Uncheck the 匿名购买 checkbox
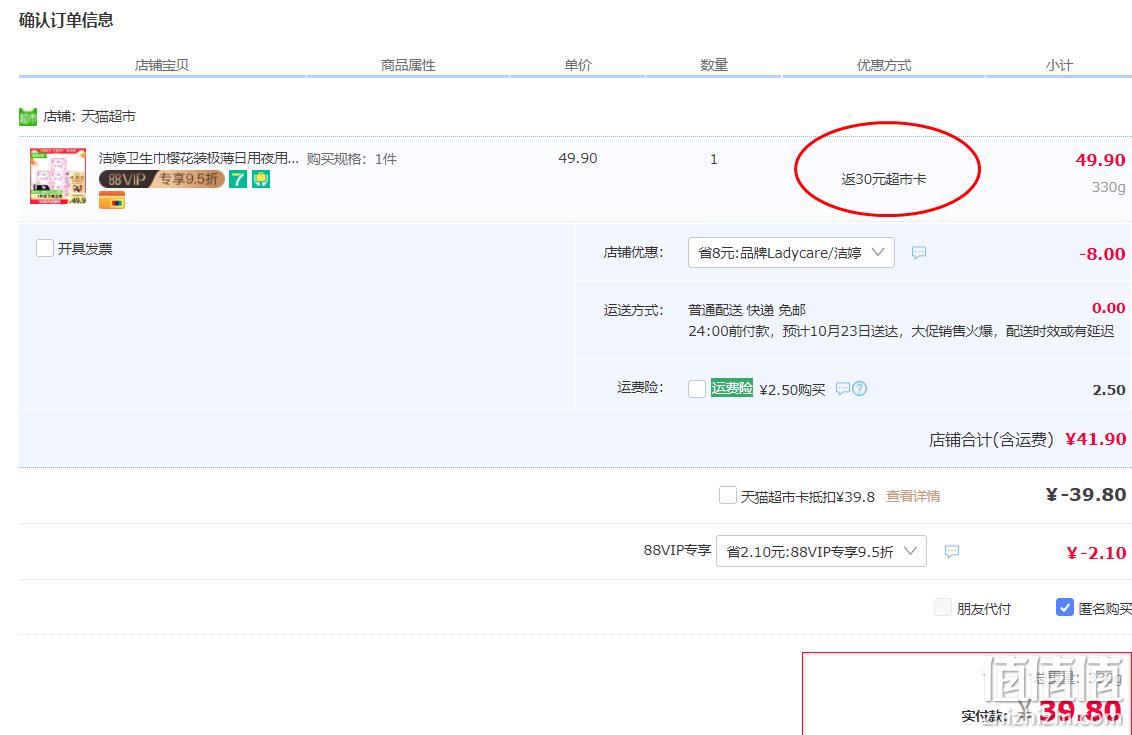This screenshot has height=735, width=1132. click(x=1065, y=607)
